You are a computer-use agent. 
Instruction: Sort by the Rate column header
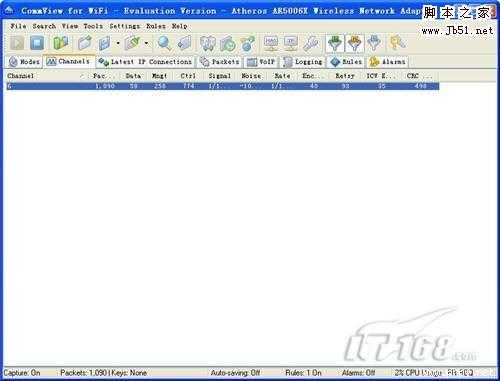pyautogui.click(x=282, y=76)
